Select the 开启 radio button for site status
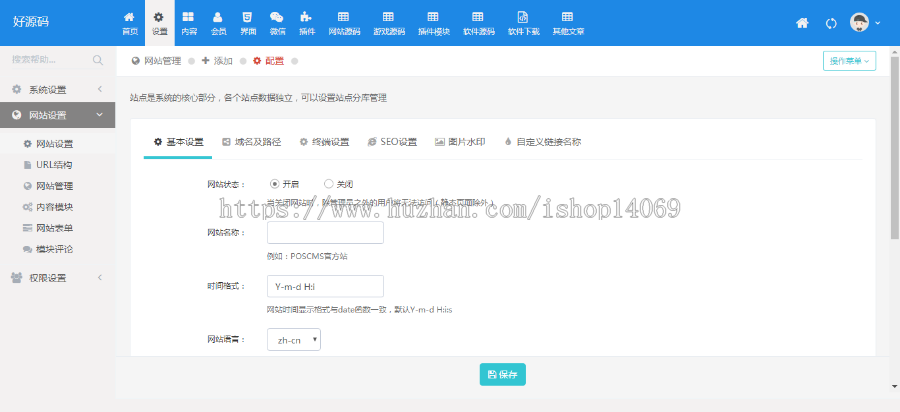The height and width of the screenshot is (412, 900). point(274,184)
